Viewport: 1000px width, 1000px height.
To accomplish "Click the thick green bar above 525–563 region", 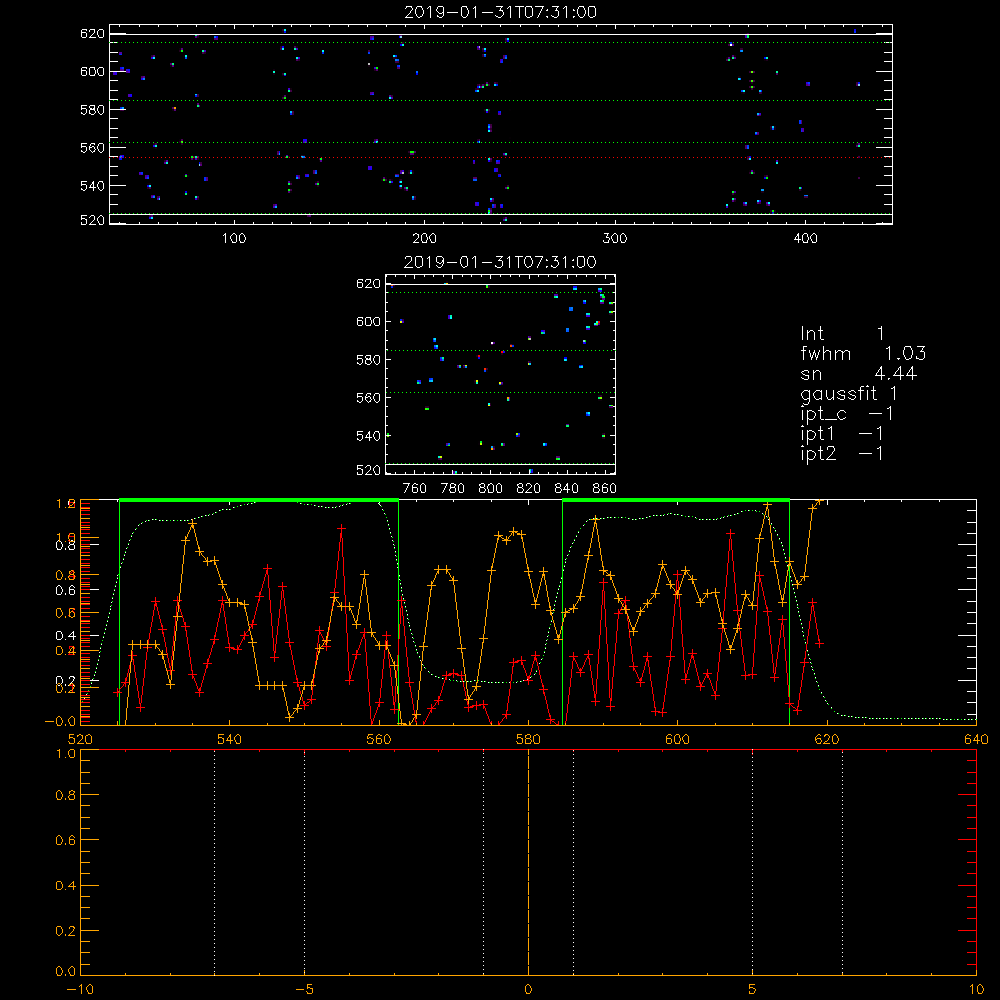I will tap(259, 500).
